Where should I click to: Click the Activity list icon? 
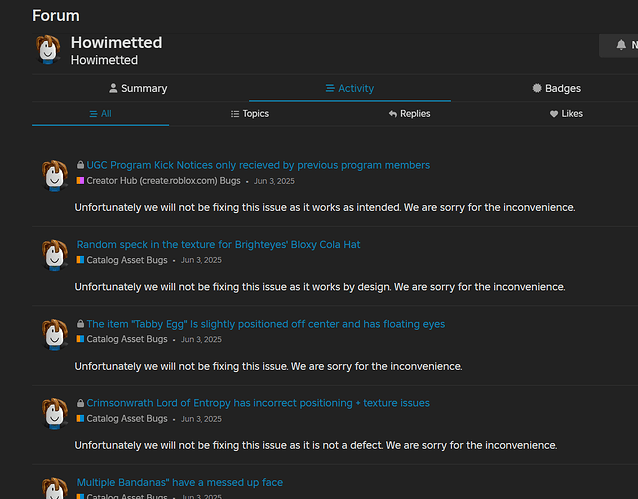(x=330, y=88)
